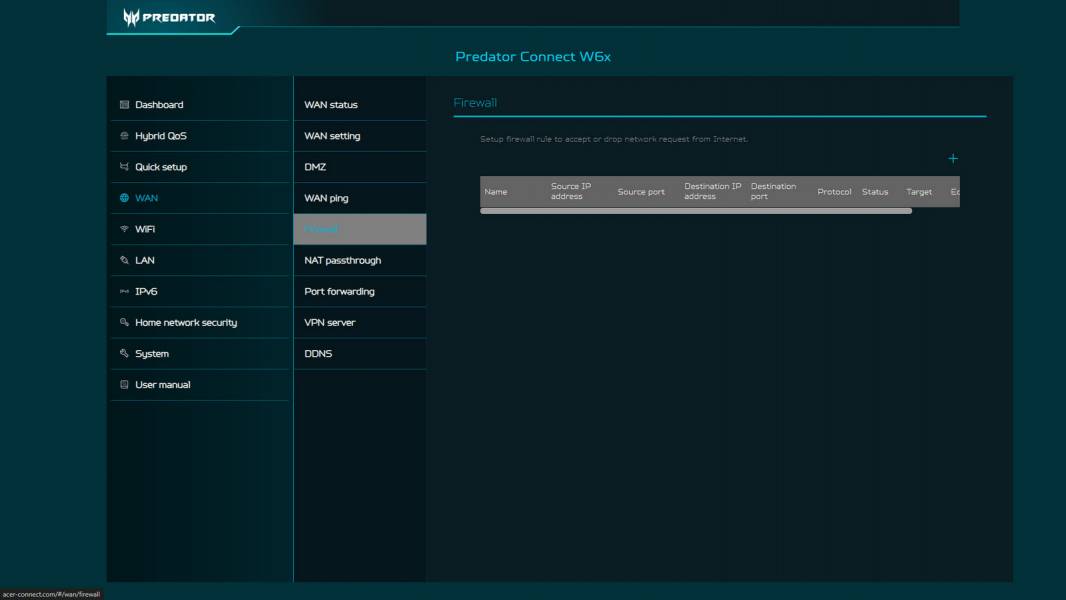Open the IPv6 section icon
The image size is (1066, 600).
tap(123, 291)
